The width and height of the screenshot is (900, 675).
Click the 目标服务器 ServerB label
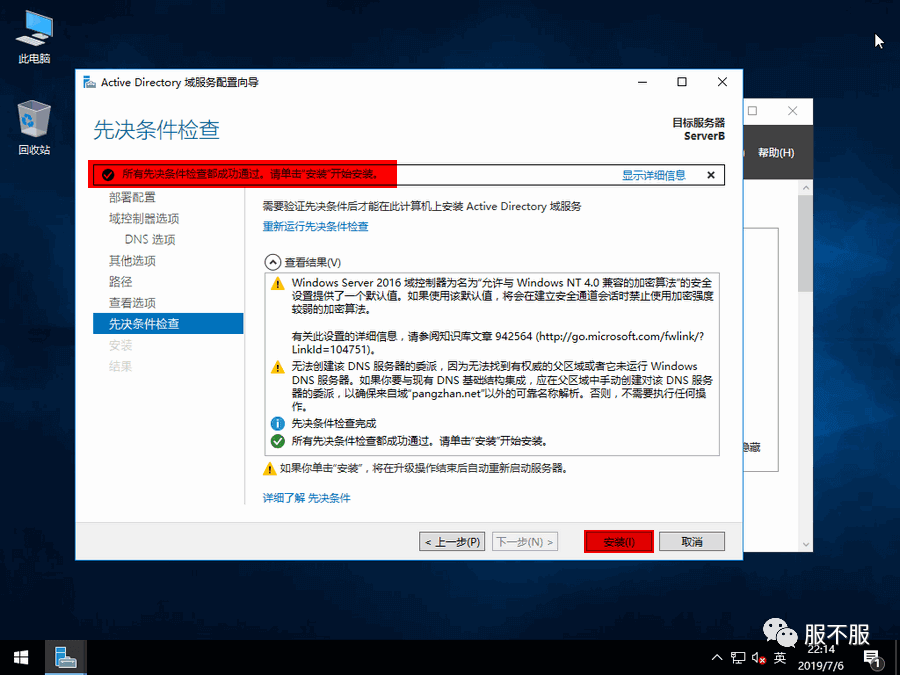click(699, 130)
